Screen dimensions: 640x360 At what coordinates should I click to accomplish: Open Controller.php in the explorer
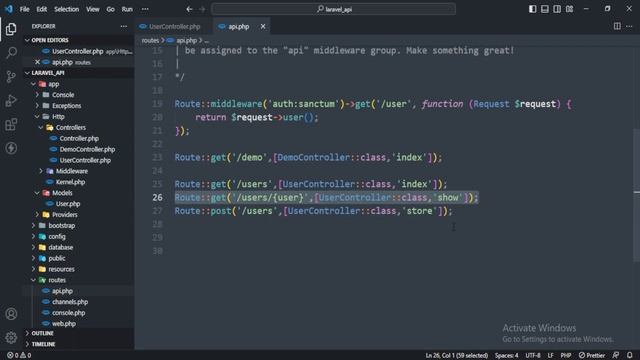(x=79, y=139)
